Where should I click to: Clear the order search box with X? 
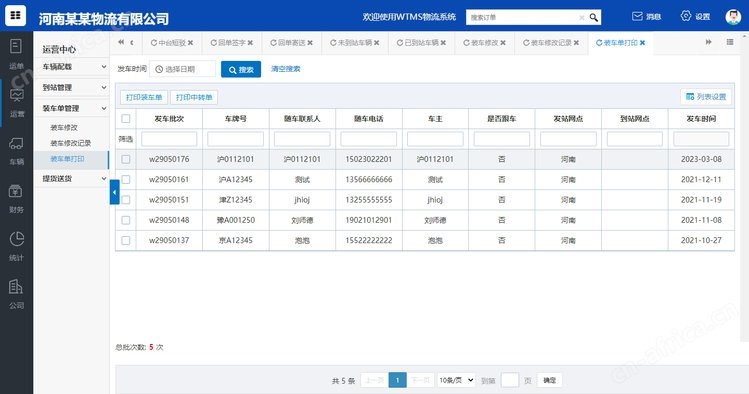tap(581, 18)
